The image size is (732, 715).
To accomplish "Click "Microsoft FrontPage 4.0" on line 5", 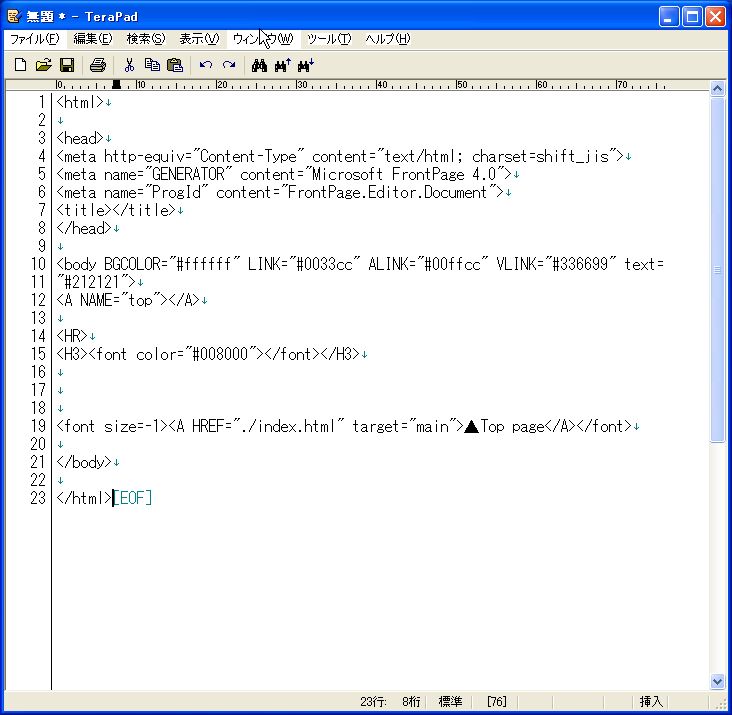I will pos(408,174).
